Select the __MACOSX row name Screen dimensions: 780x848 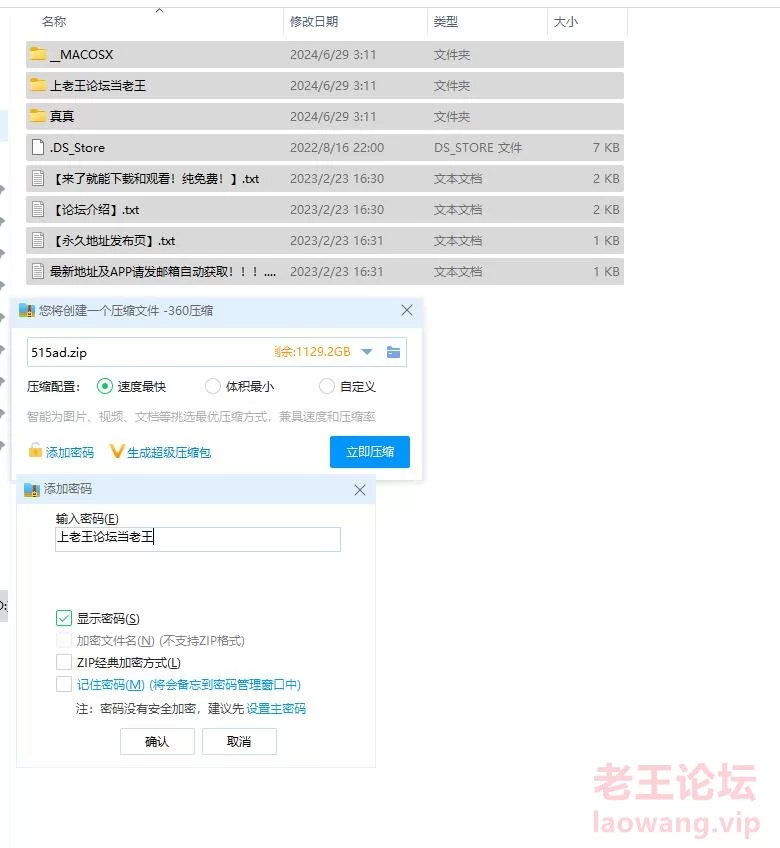click(82, 55)
